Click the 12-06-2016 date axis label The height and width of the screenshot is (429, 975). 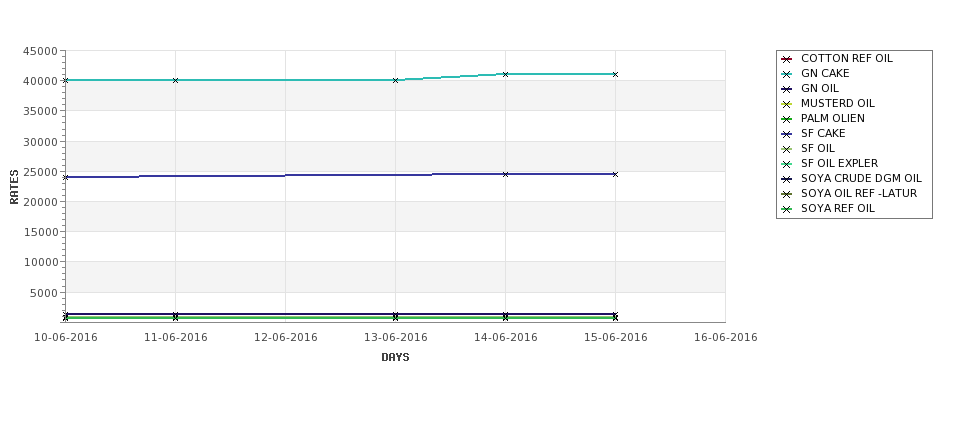(x=285, y=337)
